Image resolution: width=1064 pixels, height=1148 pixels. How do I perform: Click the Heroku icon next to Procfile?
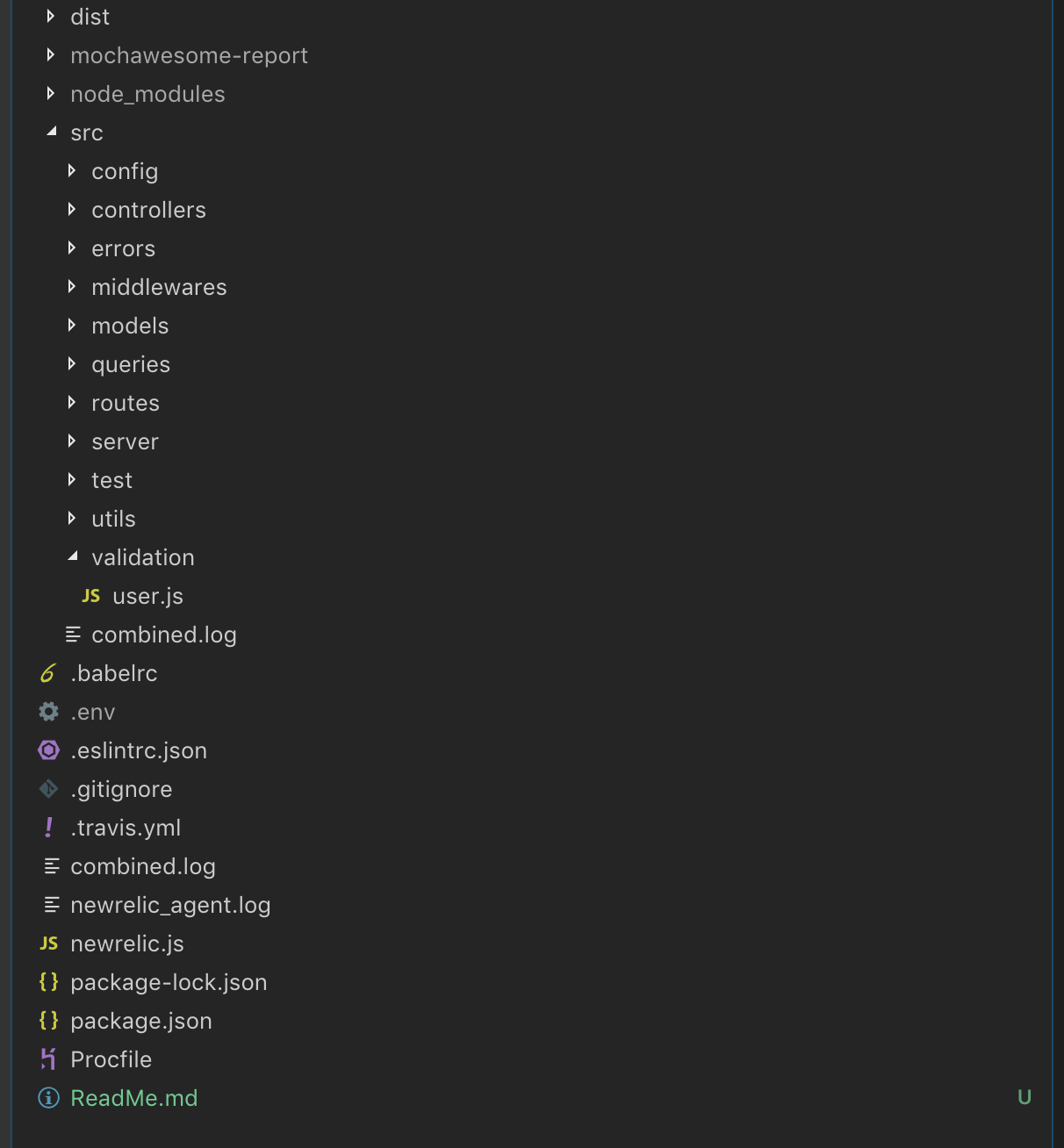click(x=48, y=1059)
